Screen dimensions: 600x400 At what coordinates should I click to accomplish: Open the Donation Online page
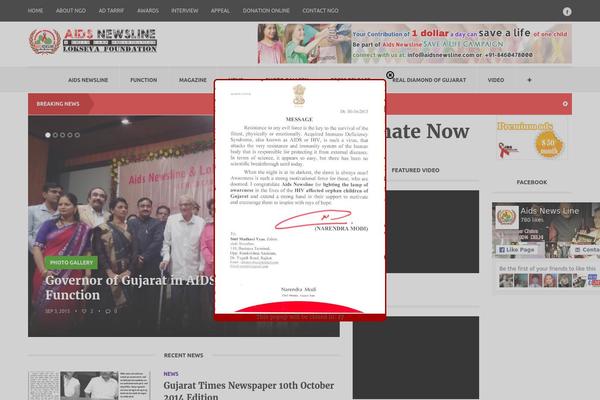click(x=266, y=11)
